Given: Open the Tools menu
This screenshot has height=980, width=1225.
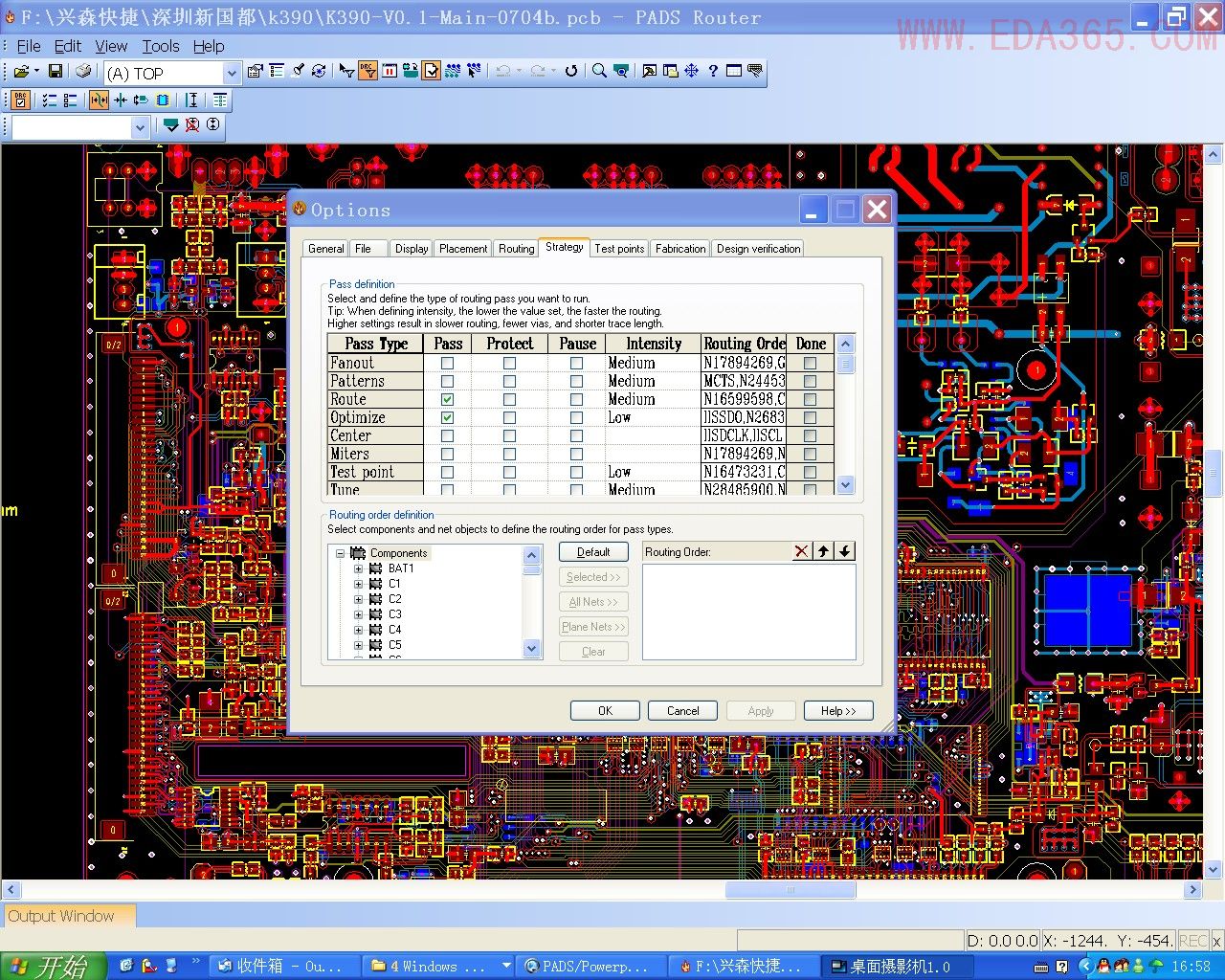Looking at the screenshot, I should pyautogui.click(x=160, y=46).
